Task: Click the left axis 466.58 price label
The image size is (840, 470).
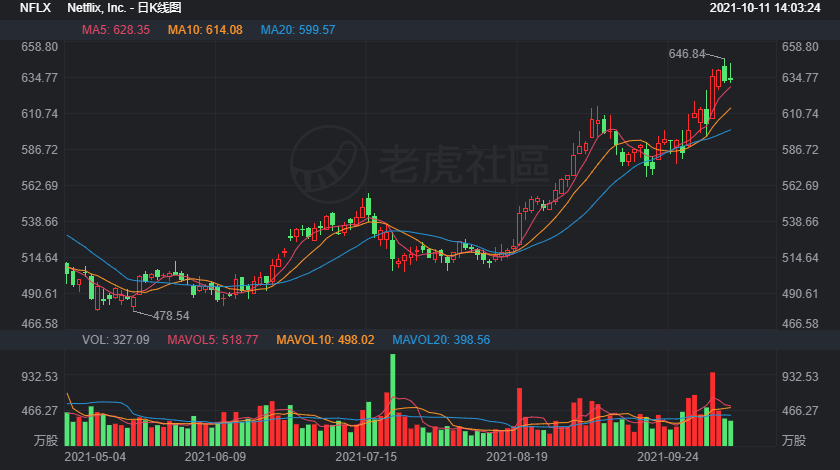Action: click(x=40, y=324)
